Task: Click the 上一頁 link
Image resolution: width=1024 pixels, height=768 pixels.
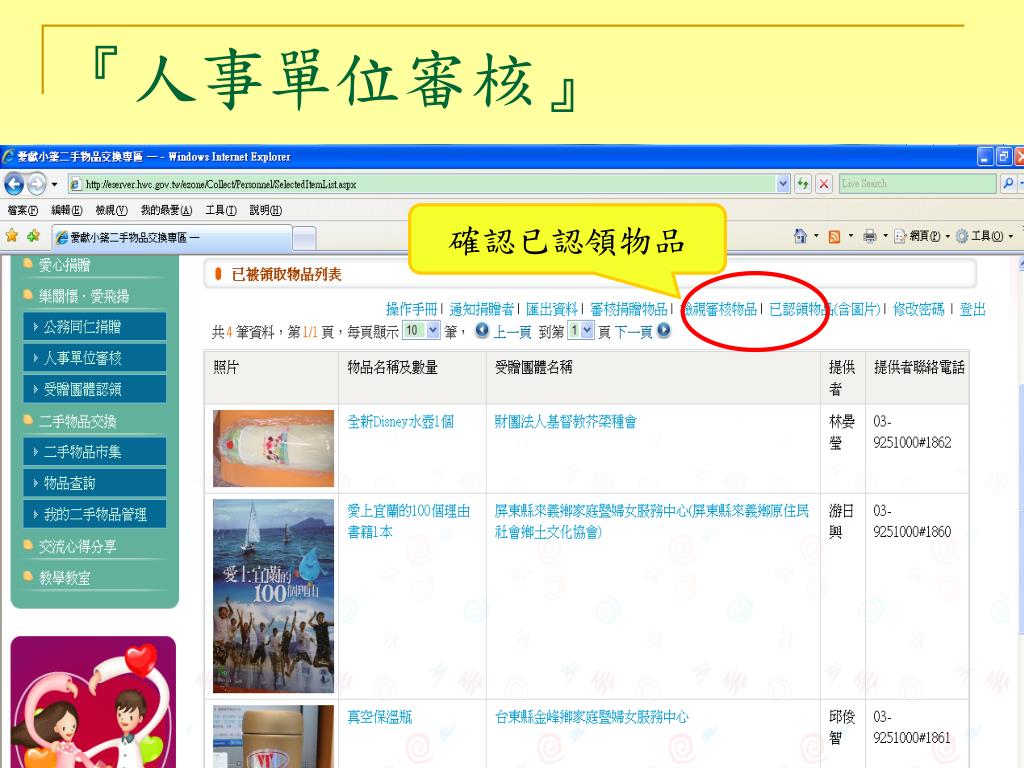Action: [513, 332]
